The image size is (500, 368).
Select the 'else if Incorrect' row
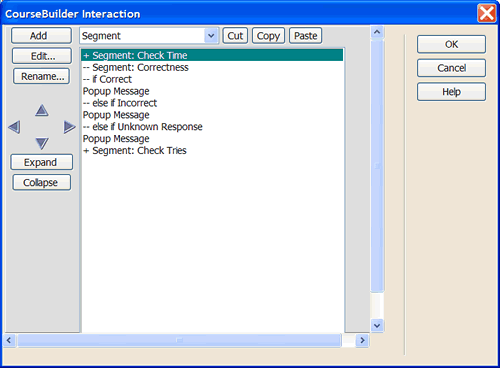[212, 103]
